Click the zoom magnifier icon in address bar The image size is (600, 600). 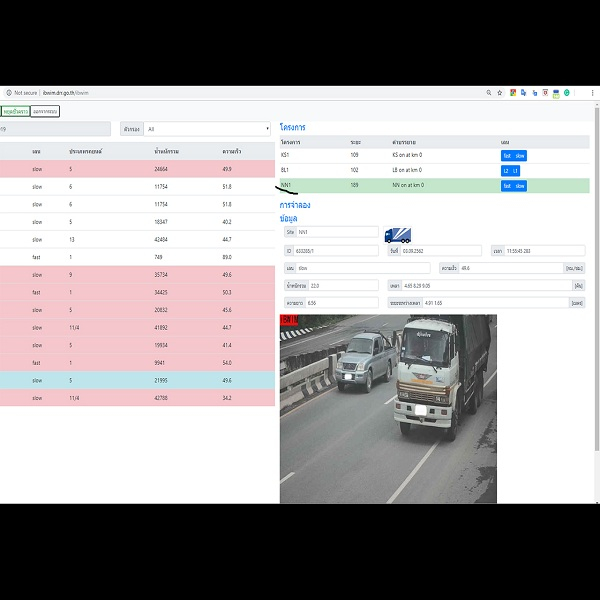[488, 93]
